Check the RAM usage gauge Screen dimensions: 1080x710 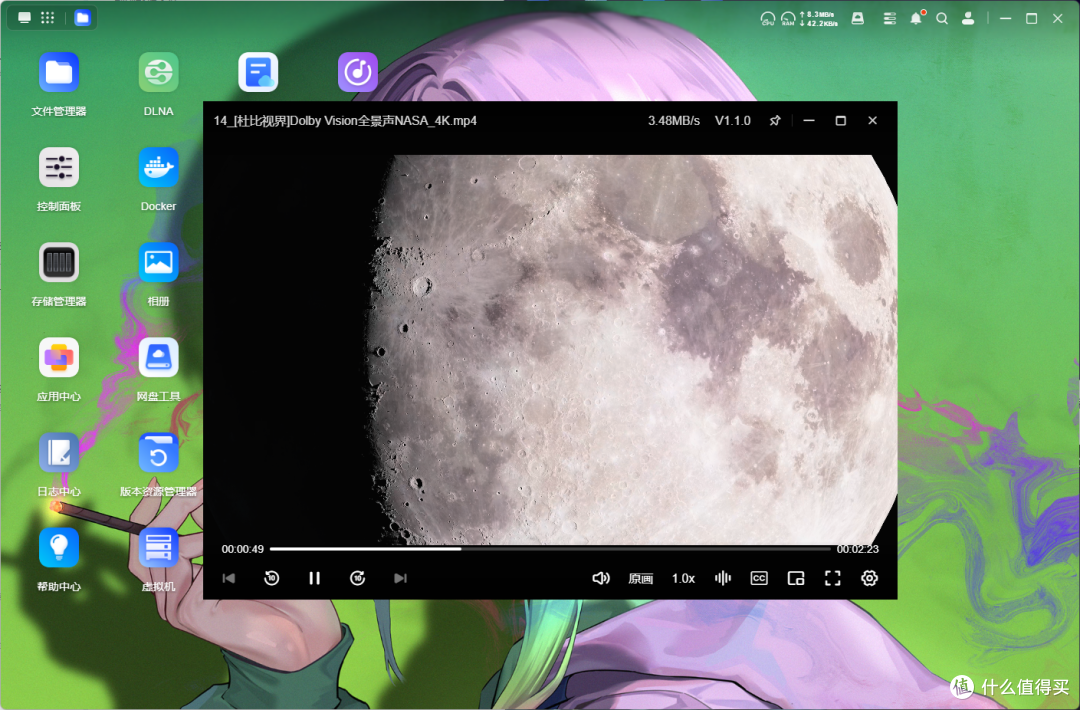point(788,19)
